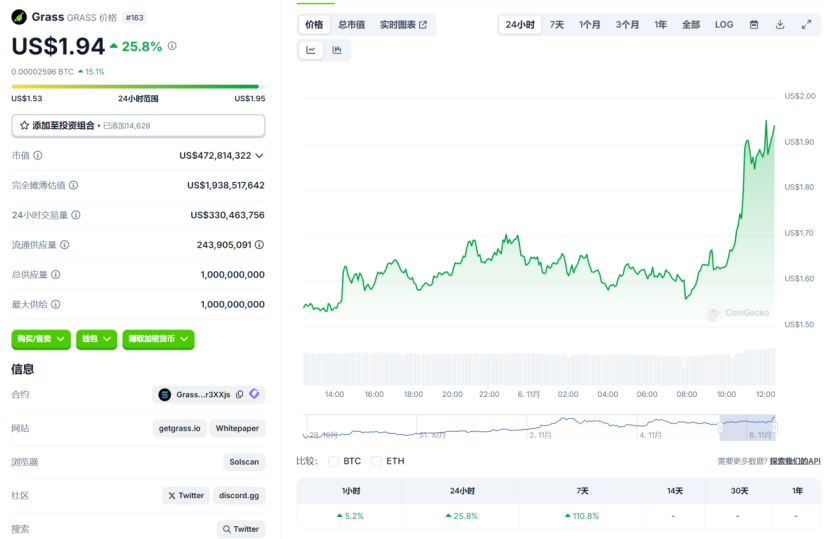
Task: Click the 0.00002596 BTC price text
Action: point(42,71)
